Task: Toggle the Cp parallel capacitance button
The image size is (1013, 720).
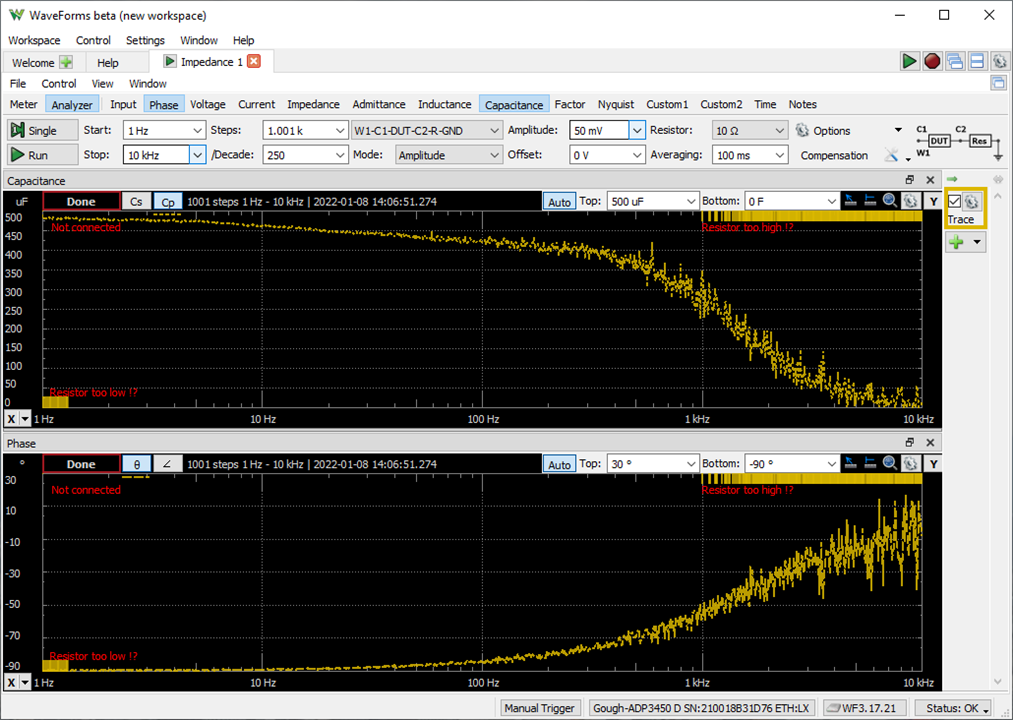Action: click(x=168, y=202)
